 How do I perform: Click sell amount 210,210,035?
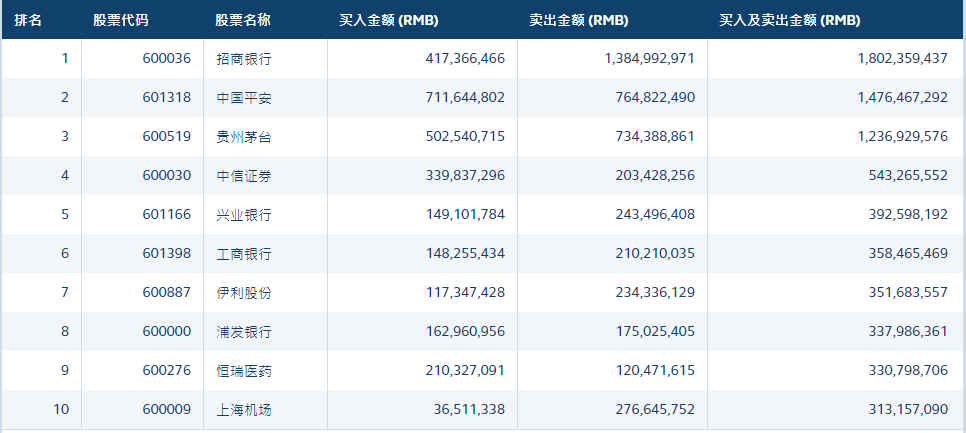click(x=655, y=253)
